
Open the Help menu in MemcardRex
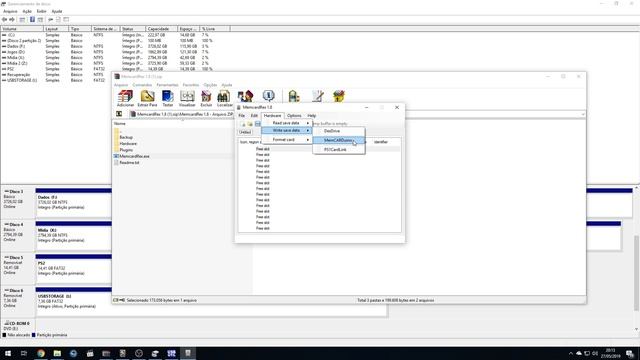[311, 116]
